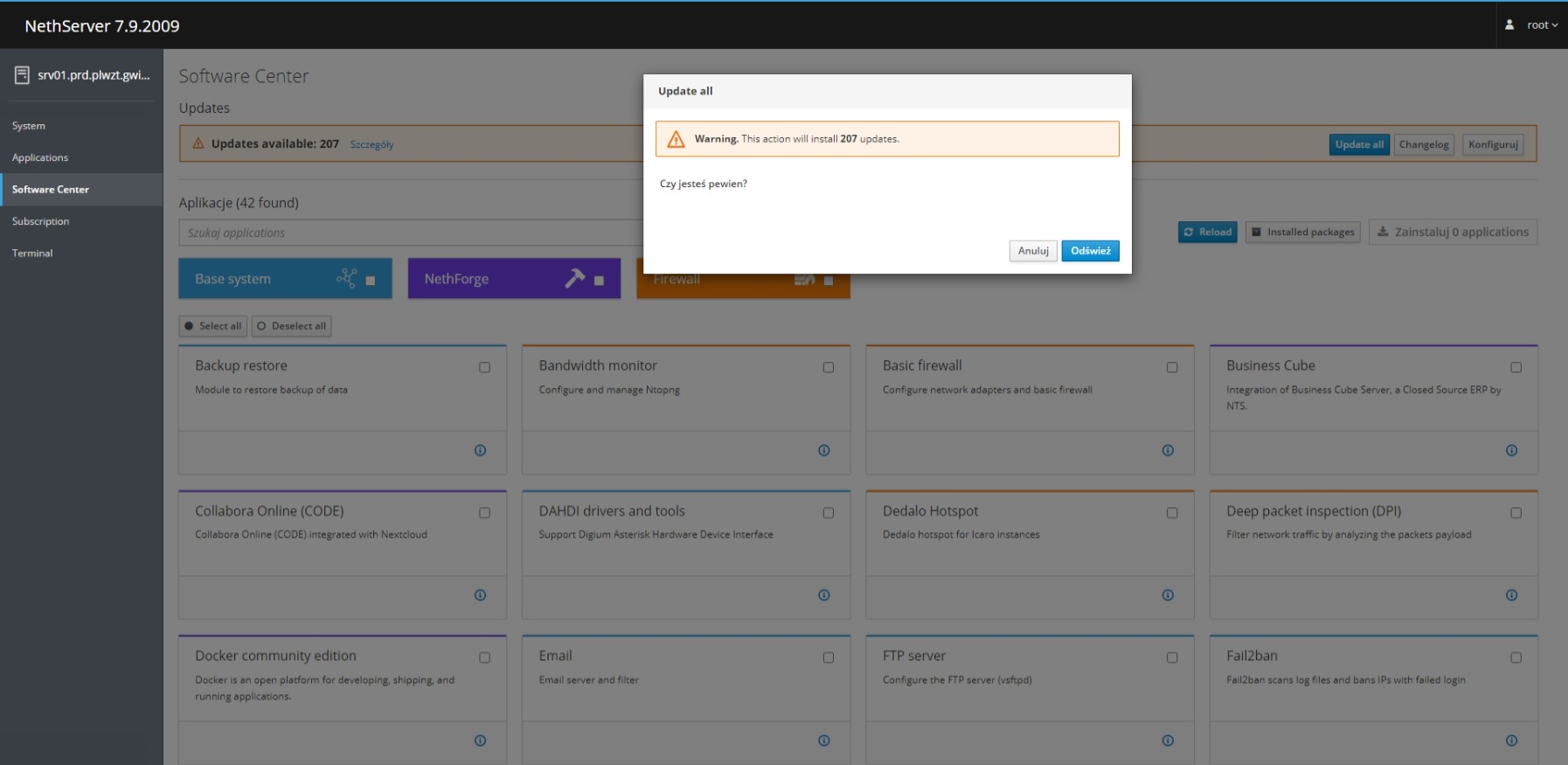The width and height of the screenshot is (1568, 765).
Task: Go to Subscription in the sidebar
Action: (40, 221)
